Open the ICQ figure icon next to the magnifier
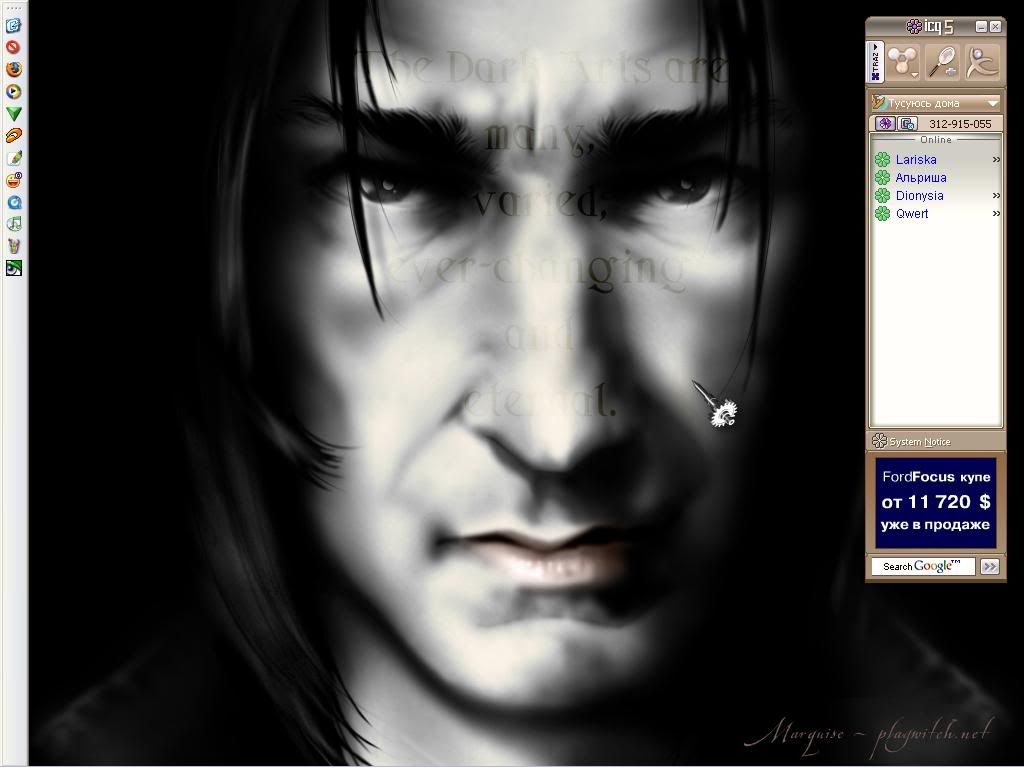This screenshot has height=768, width=1024. 982,62
